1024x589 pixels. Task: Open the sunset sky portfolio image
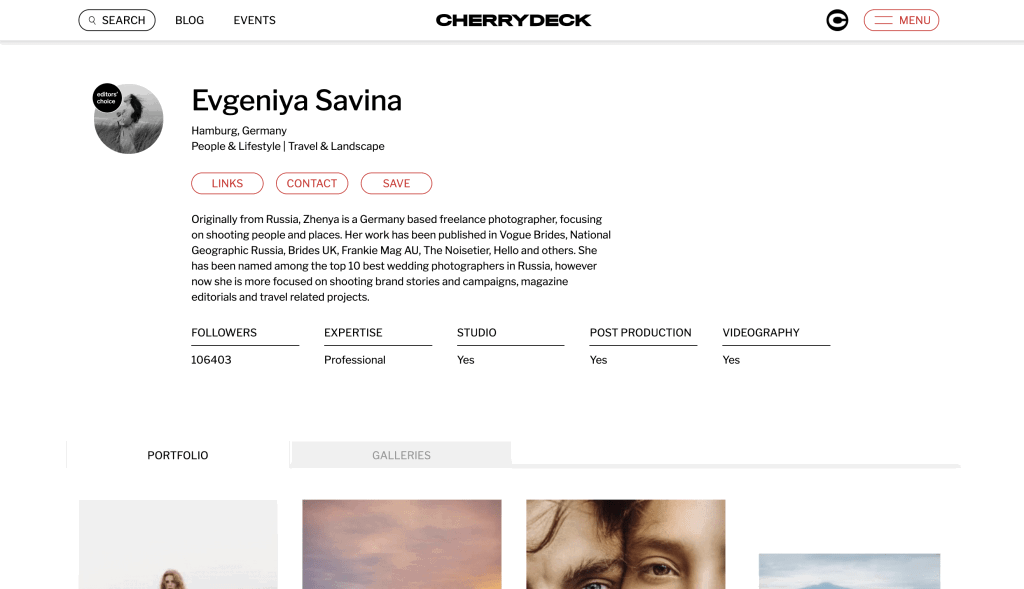click(401, 544)
